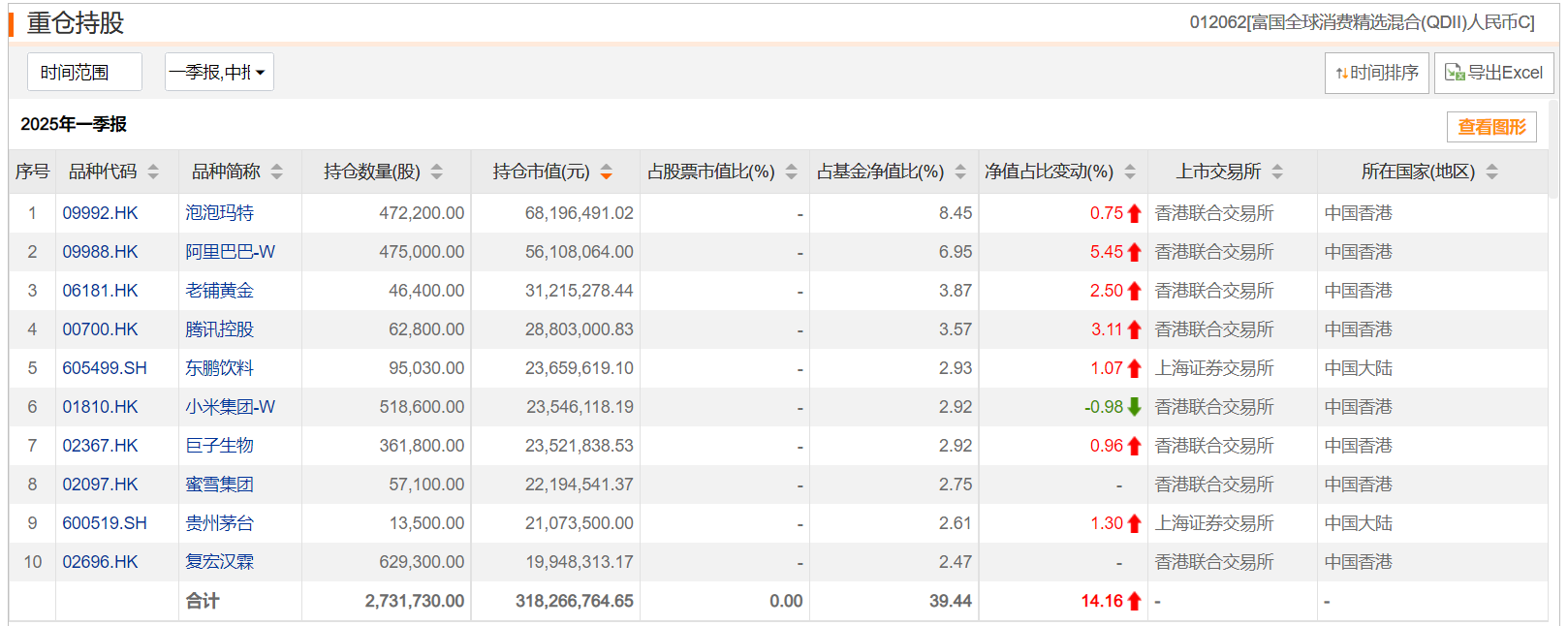Click market value 68,196,491.02 cell
Screen dimensions: 1568x626
(x=579, y=213)
